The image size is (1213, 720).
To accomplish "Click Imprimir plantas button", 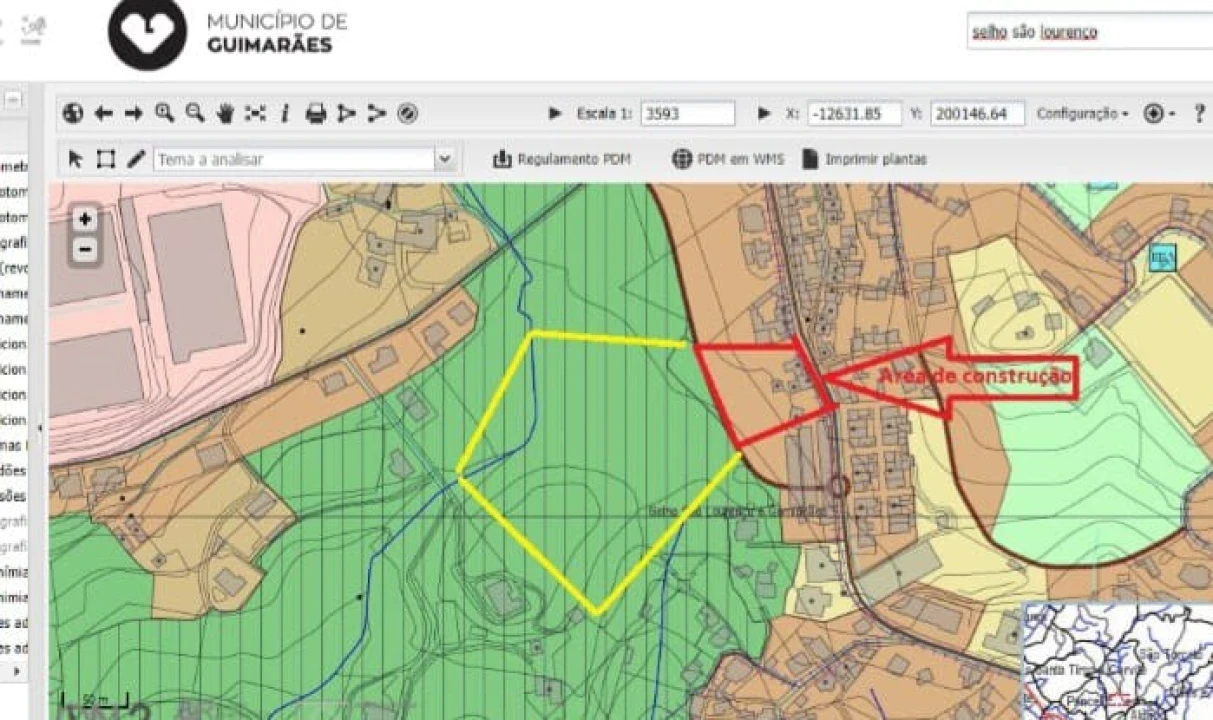I will point(865,159).
